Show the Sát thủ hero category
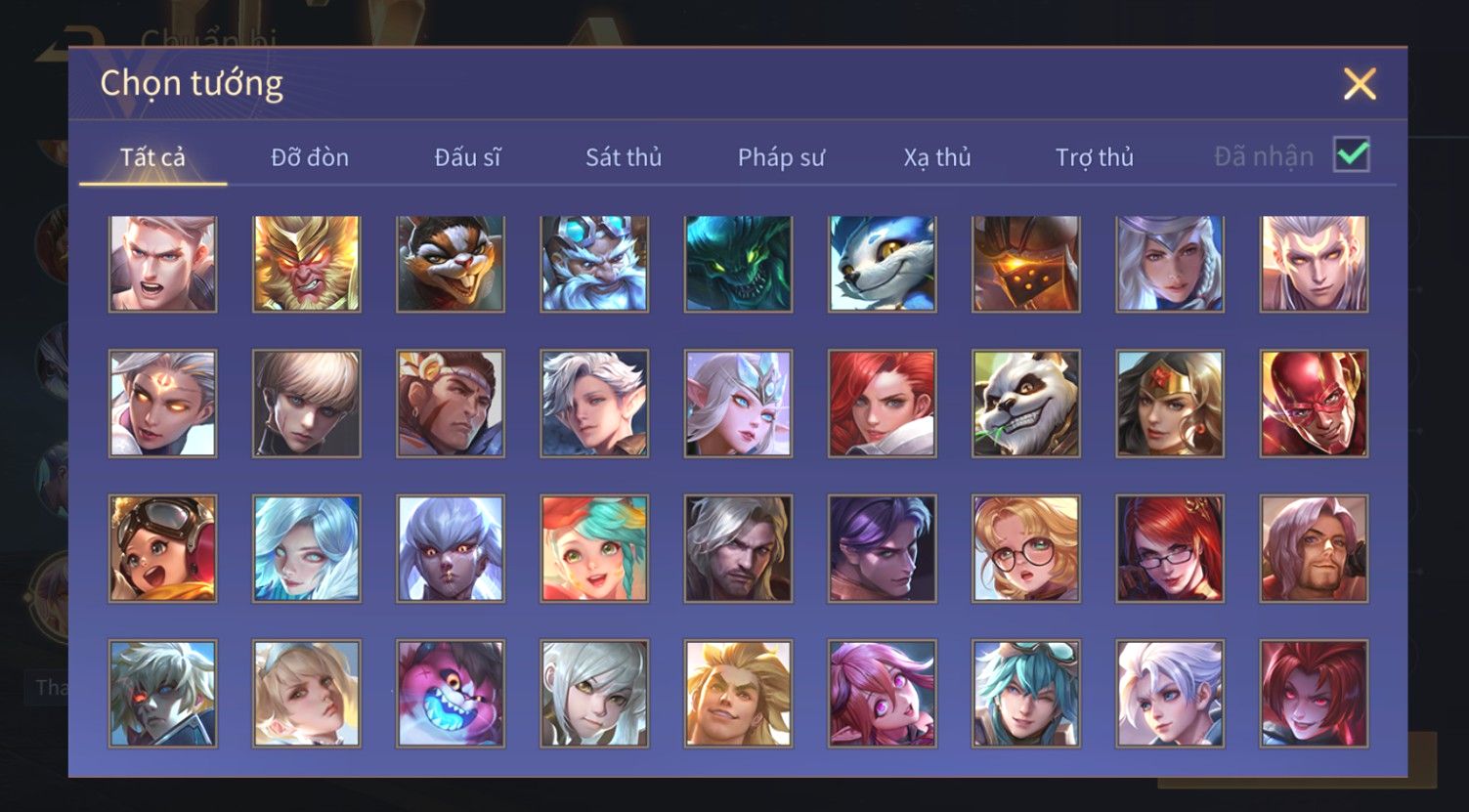Viewport: 1469px width, 812px height. tap(624, 157)
